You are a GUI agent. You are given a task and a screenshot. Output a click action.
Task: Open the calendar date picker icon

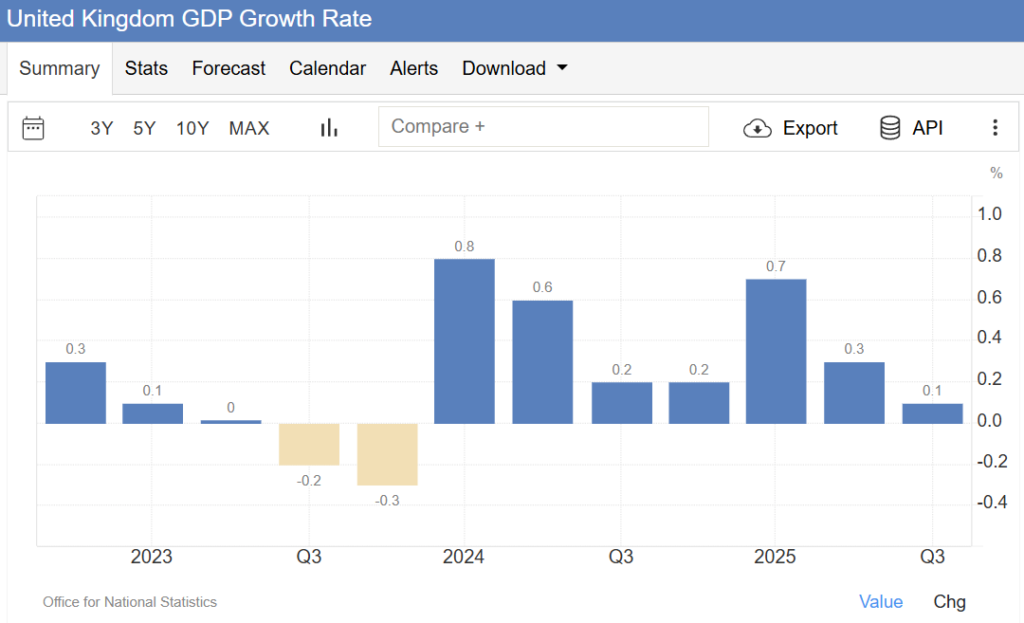[33, 128]
